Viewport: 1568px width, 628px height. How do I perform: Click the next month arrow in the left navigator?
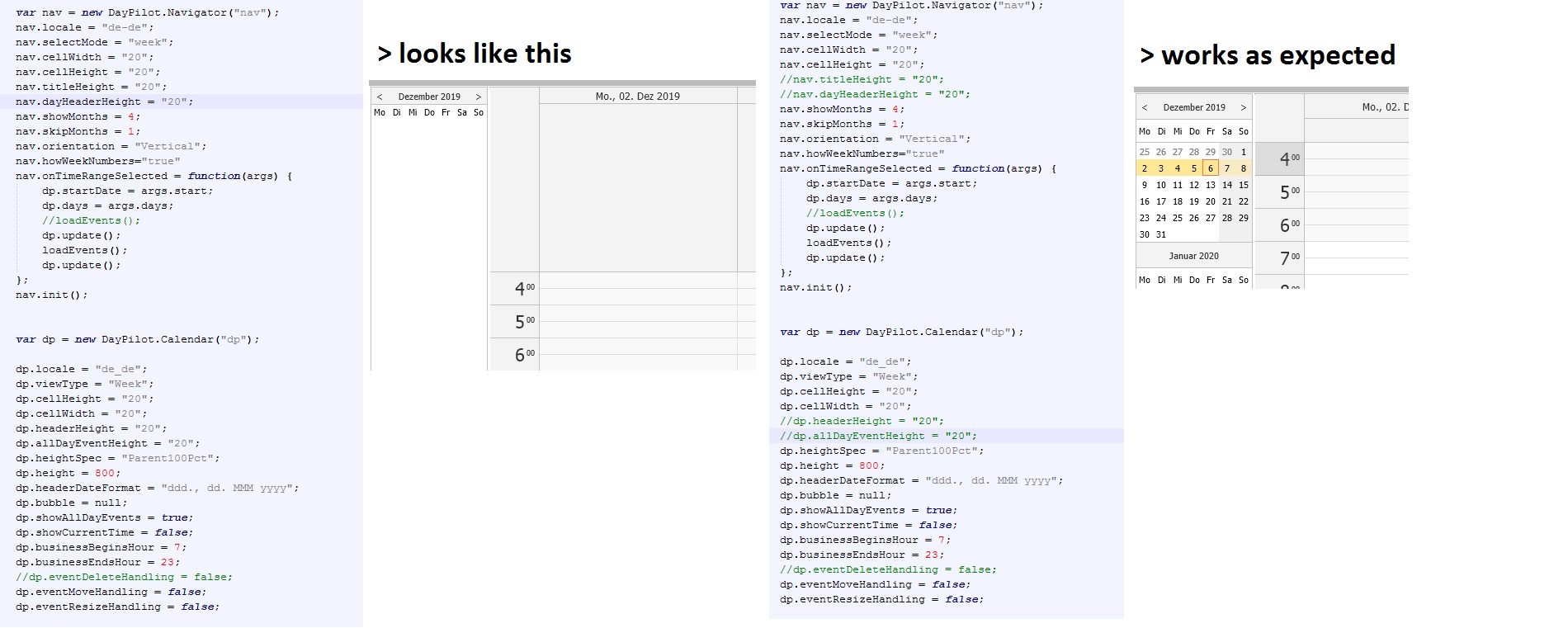[478, 97]
